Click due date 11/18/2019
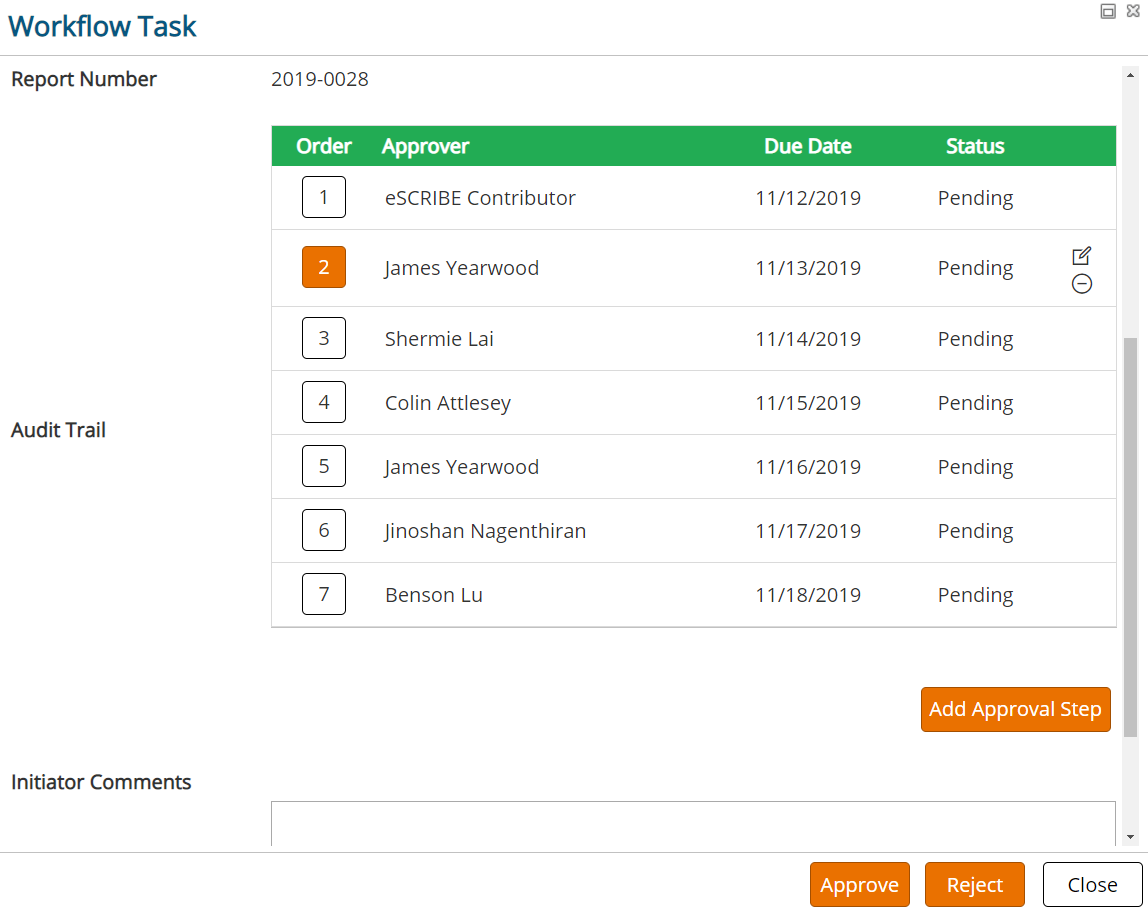This screenshot has height=913, width=1148. point(808,595)
